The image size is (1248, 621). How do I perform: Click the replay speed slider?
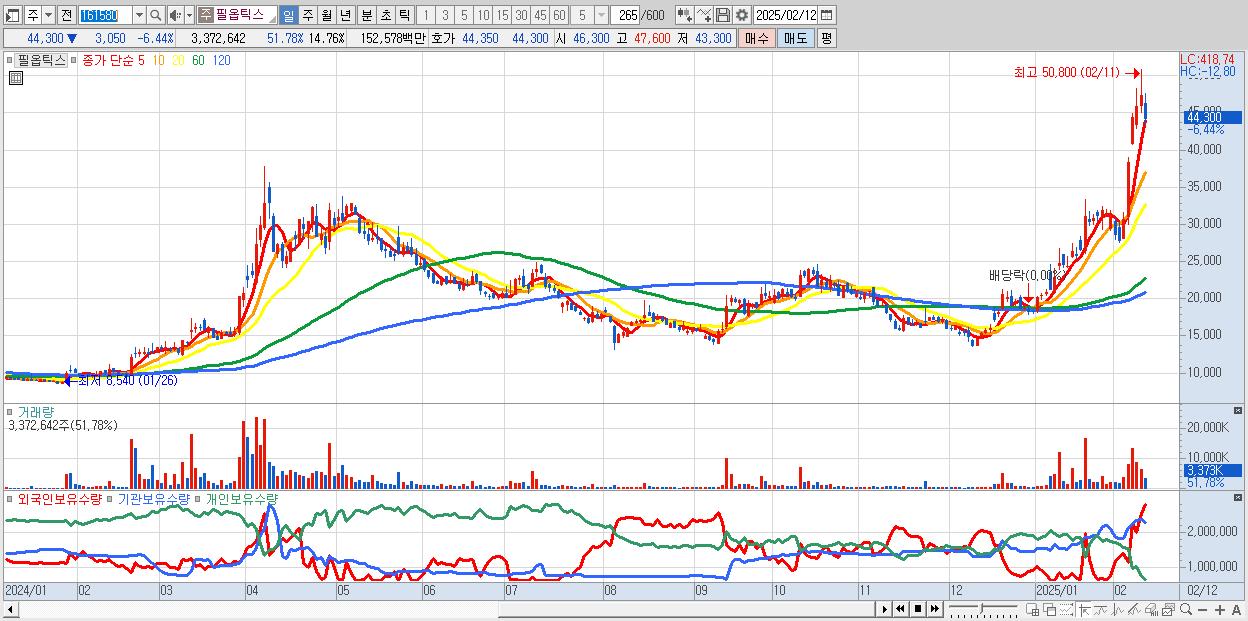point(983,609)
